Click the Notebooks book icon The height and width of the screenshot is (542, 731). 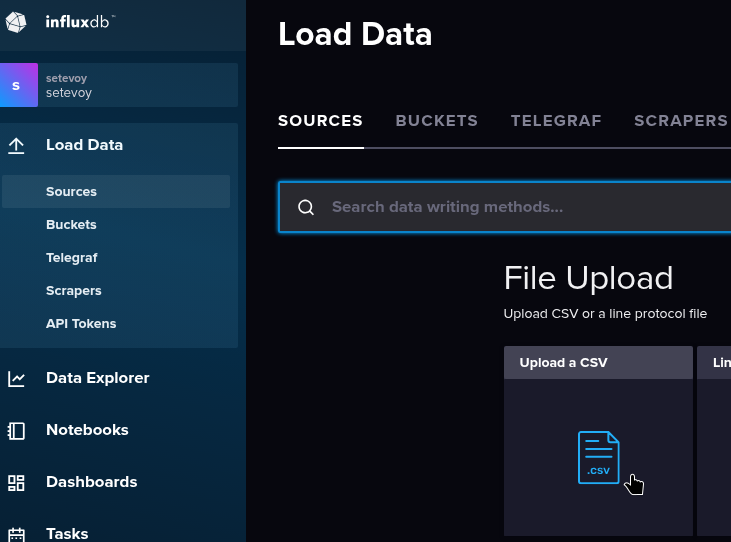coord(16,431)
